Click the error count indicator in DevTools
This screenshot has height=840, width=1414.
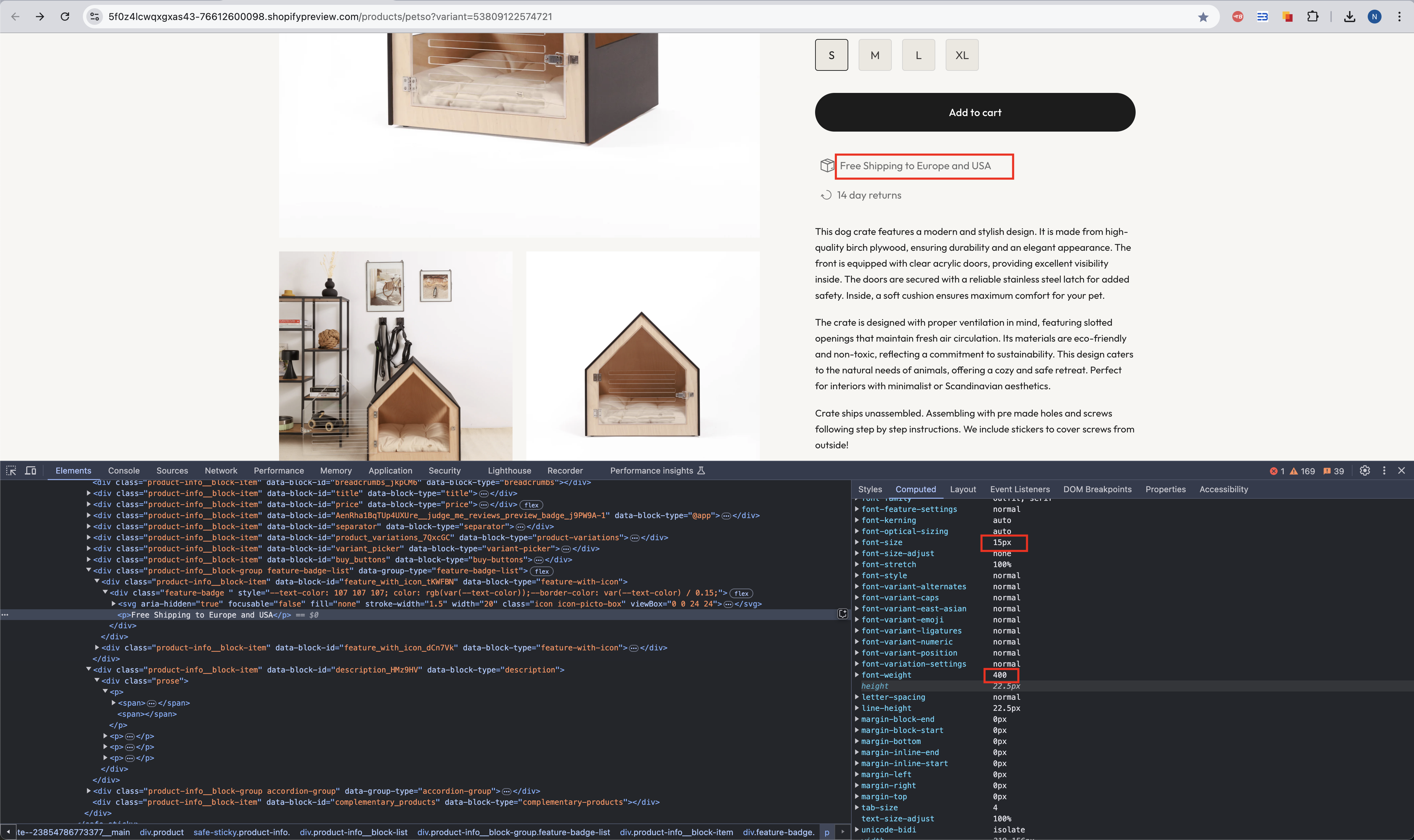point(1277,471)
